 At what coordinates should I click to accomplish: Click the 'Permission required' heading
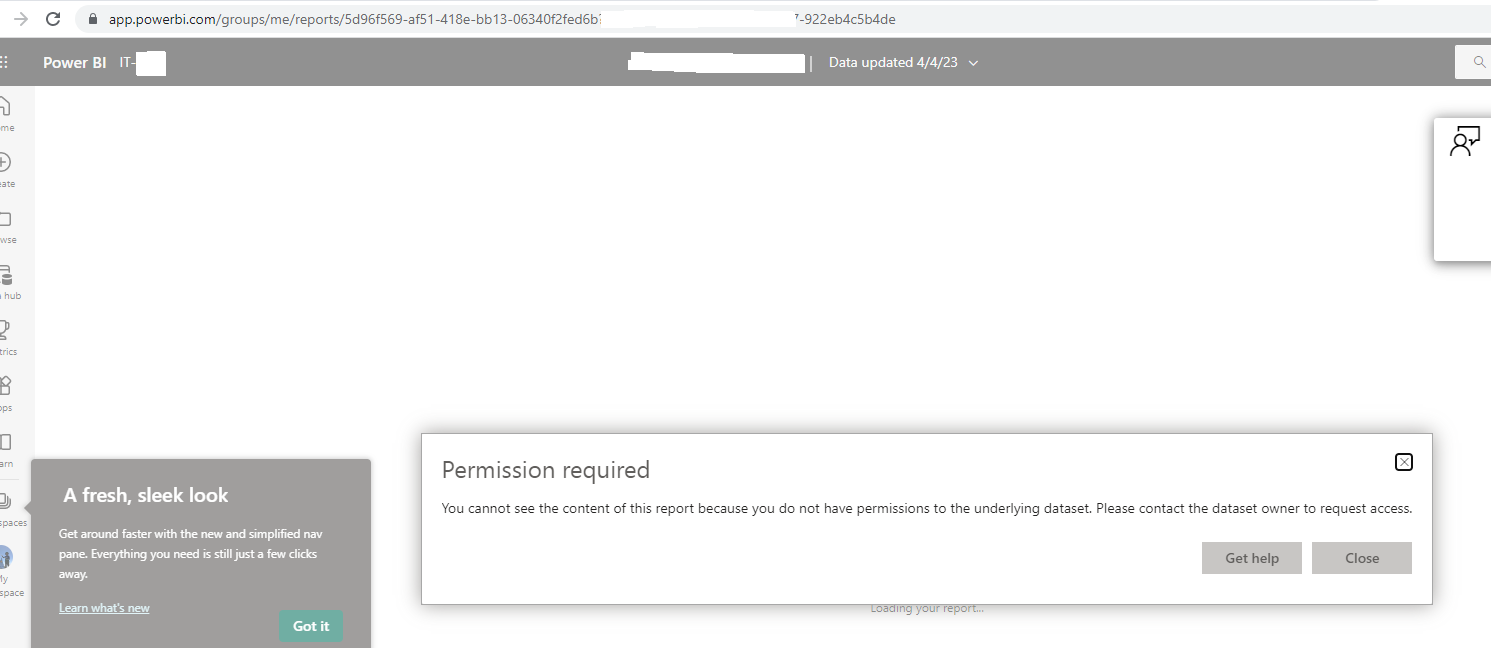[x=546, y=470]
